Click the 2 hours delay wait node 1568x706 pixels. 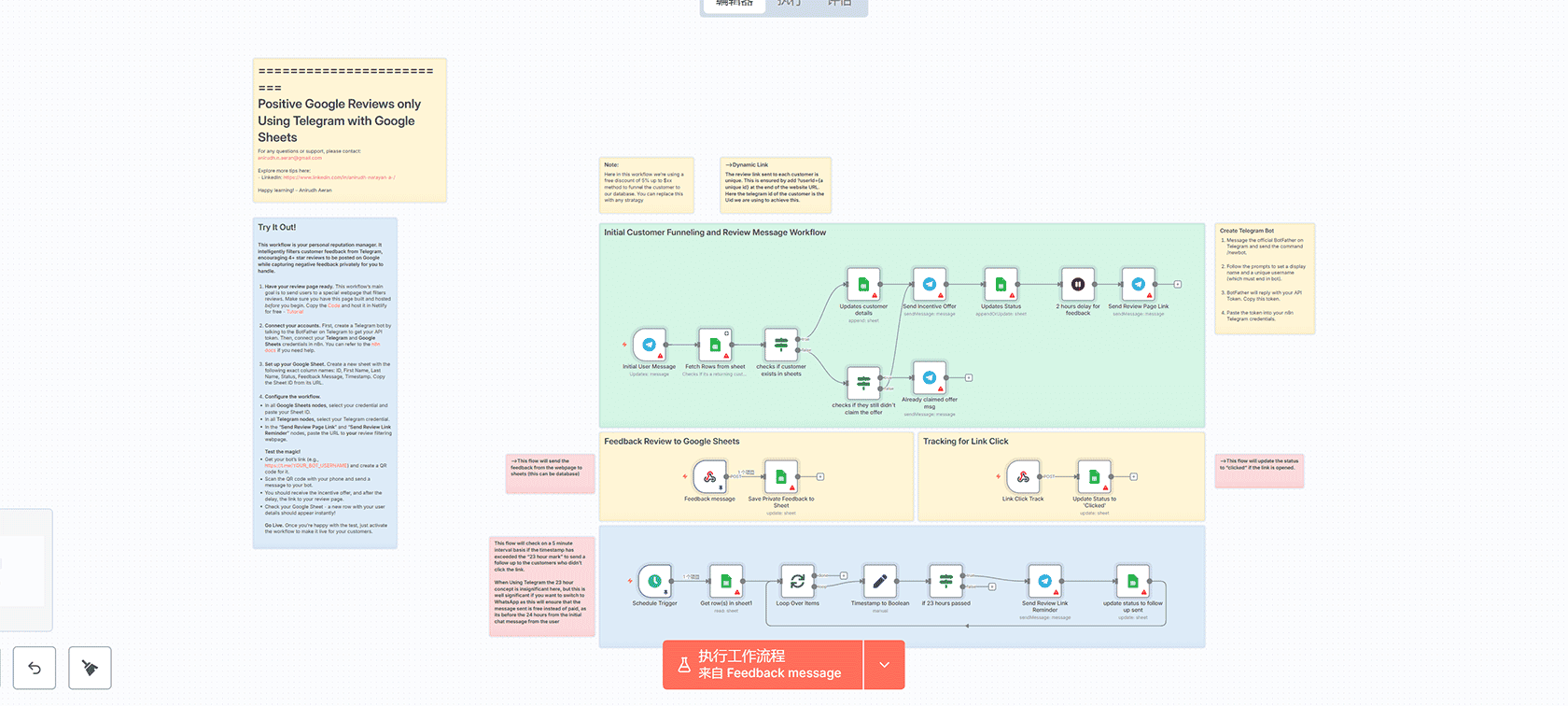[1077, 284]
